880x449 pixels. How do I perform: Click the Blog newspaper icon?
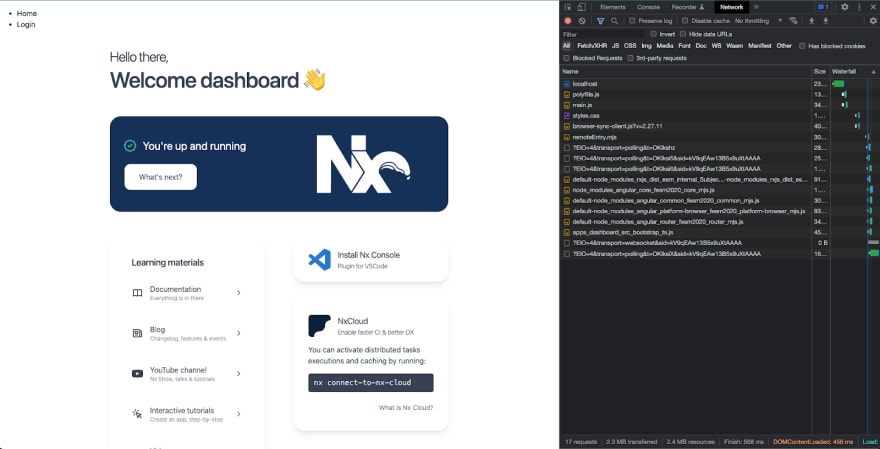(x=137, y=333)
